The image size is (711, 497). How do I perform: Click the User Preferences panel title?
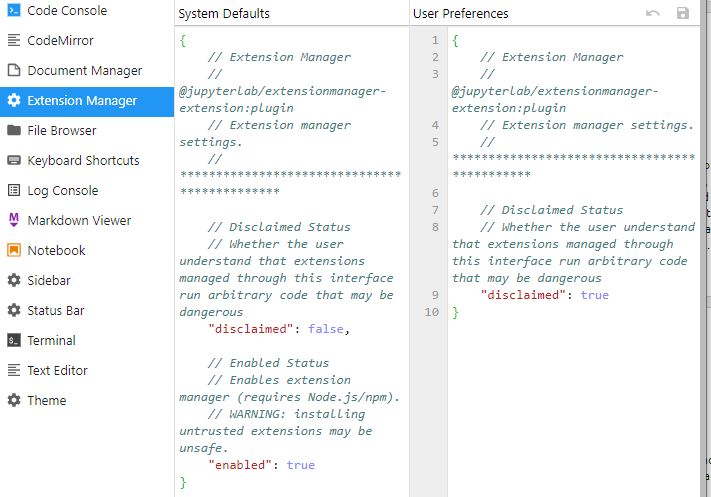460,14
